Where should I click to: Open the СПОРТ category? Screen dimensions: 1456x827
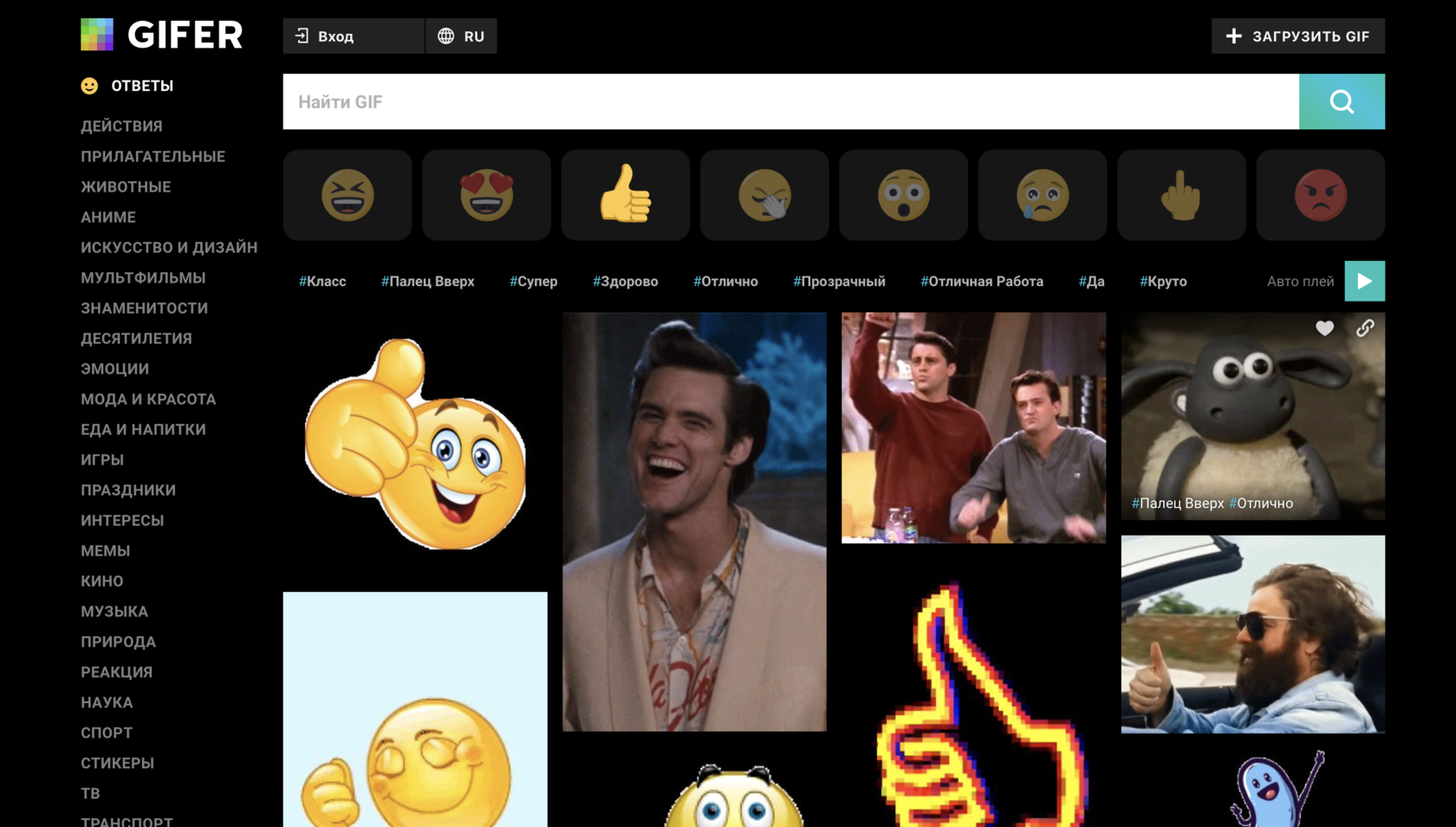[x=107, y=733]
